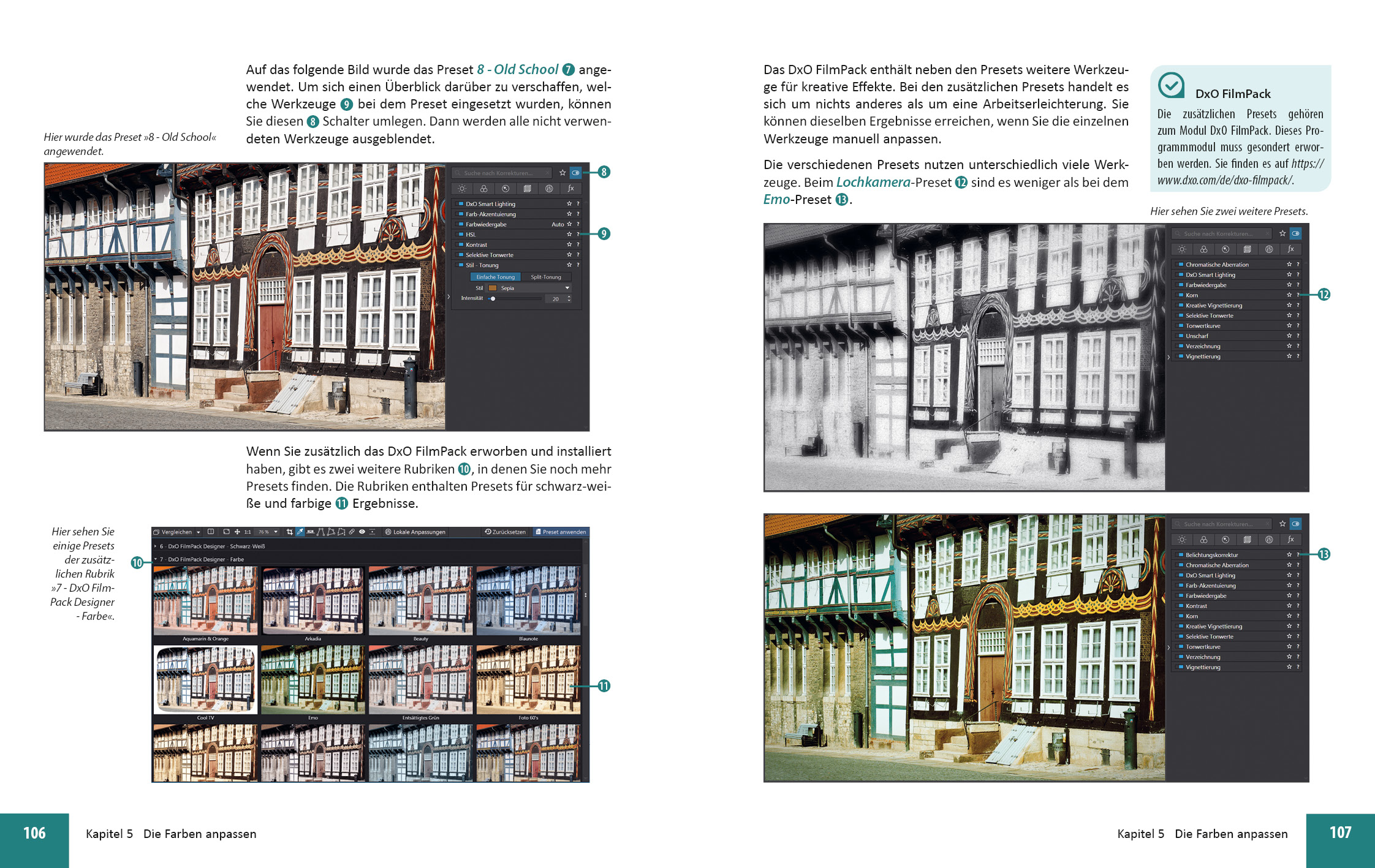Click the Preset anwenden button

coord(560,532)
